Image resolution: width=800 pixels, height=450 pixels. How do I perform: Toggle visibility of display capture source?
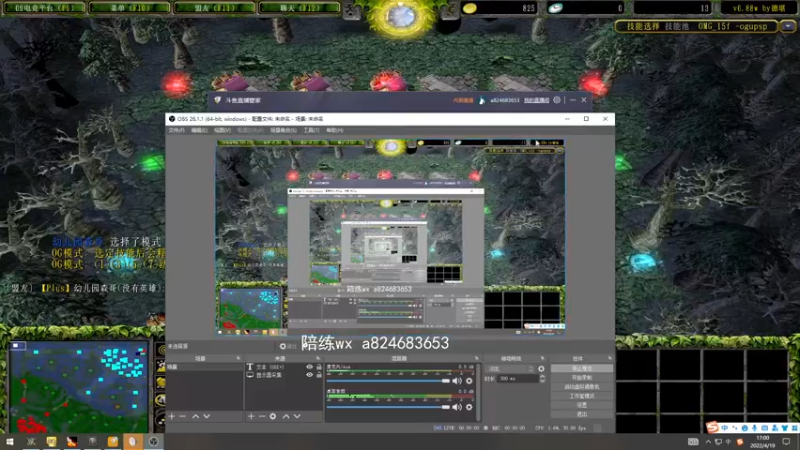pyautogui.click(x=309, y=374)
